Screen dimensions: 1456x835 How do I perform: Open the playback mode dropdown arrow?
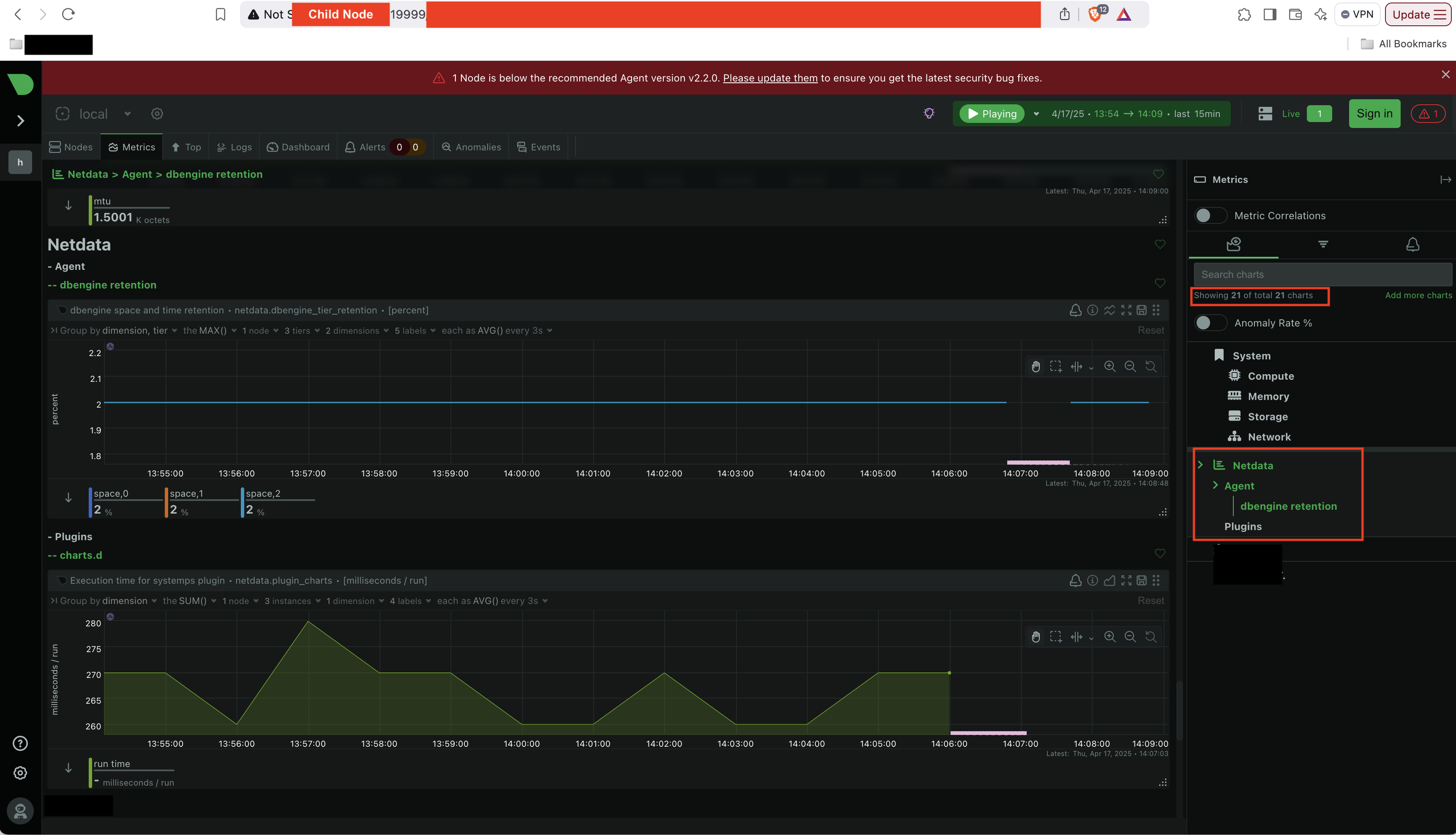[1036, 114]
